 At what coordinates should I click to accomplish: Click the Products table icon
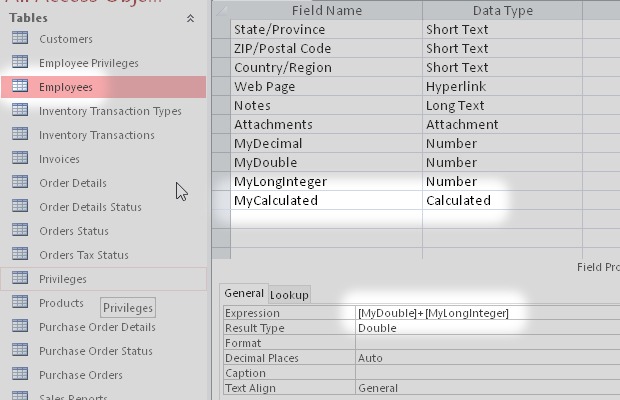[19, 303]
